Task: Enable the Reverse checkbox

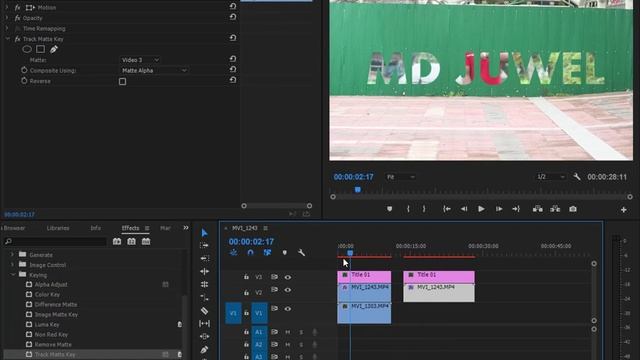Action: (x=122, y=82)
